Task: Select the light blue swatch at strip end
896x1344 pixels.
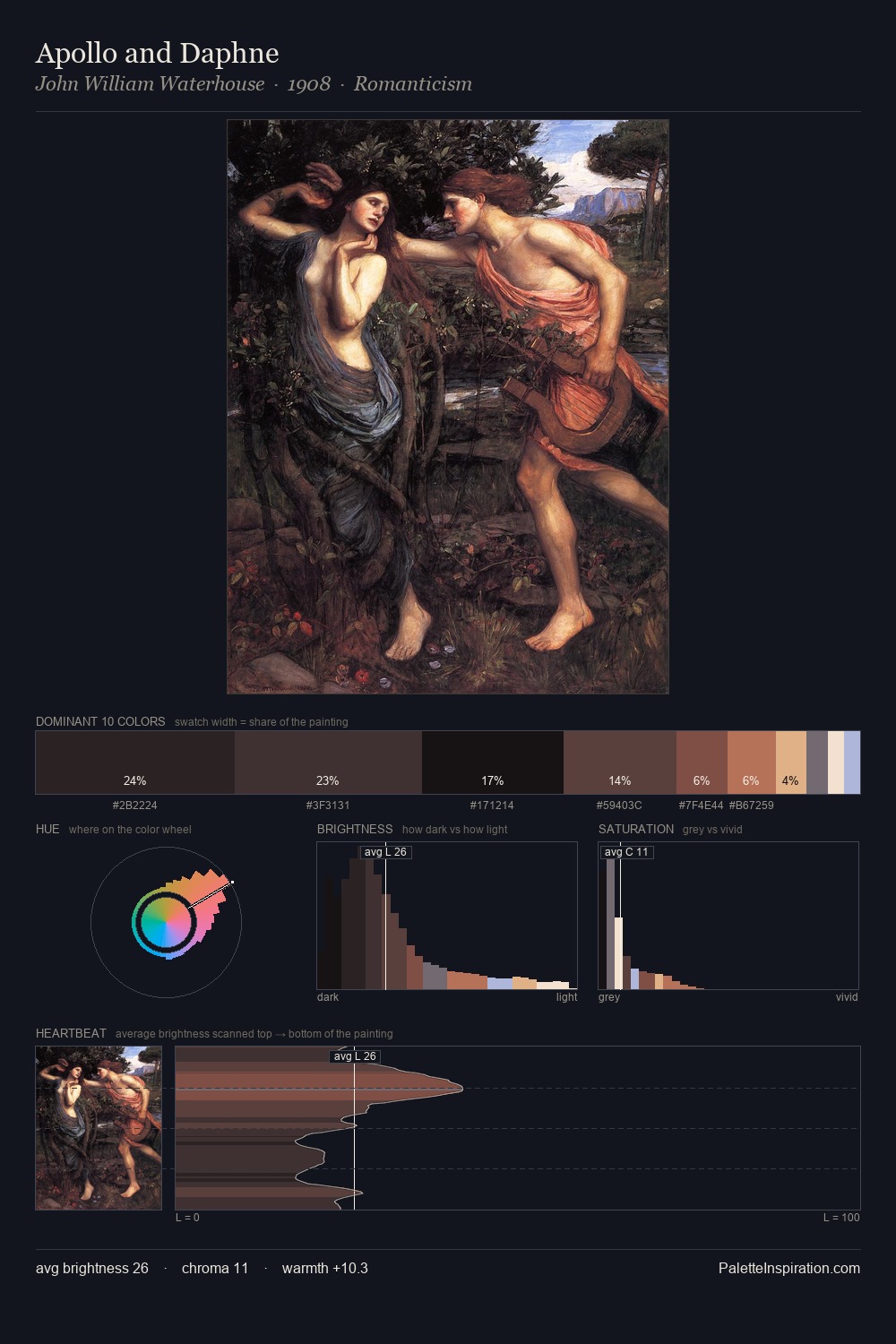Action: tap(852, 762)
